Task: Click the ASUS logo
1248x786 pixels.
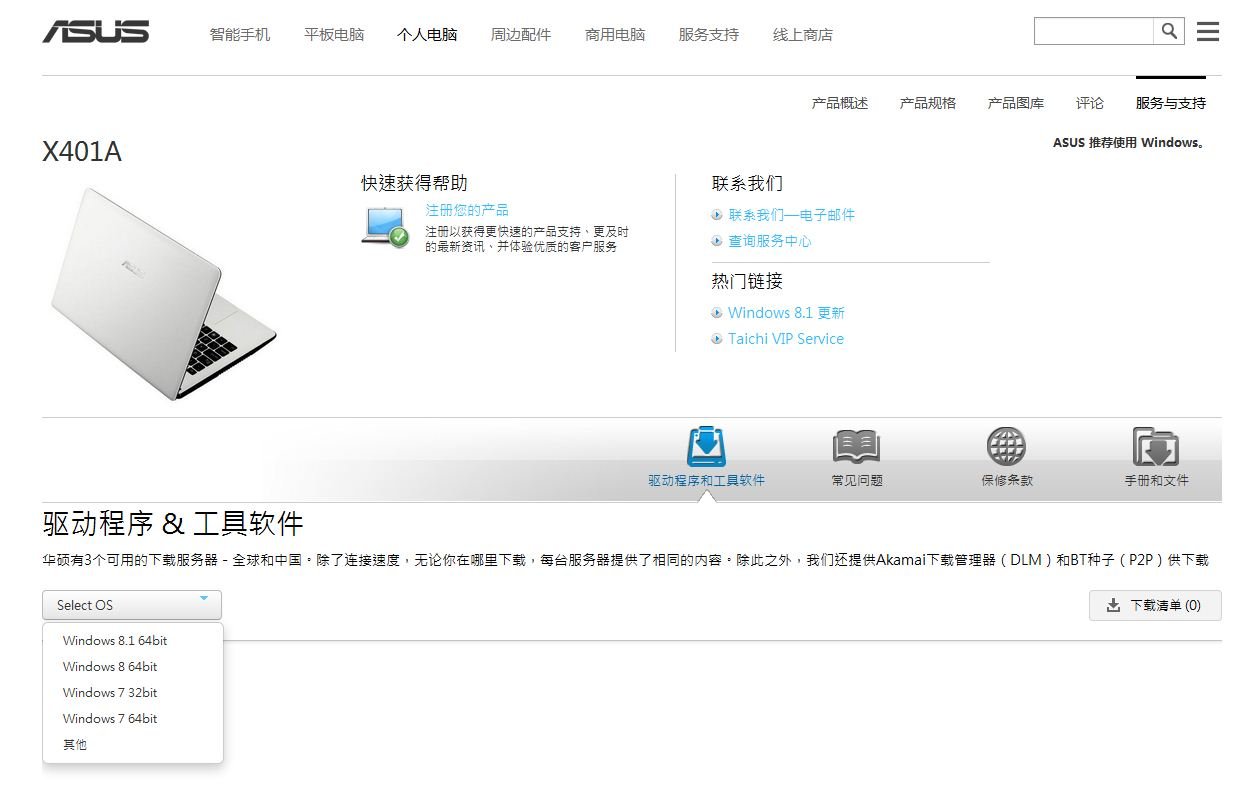Action: tap(96, 31)
